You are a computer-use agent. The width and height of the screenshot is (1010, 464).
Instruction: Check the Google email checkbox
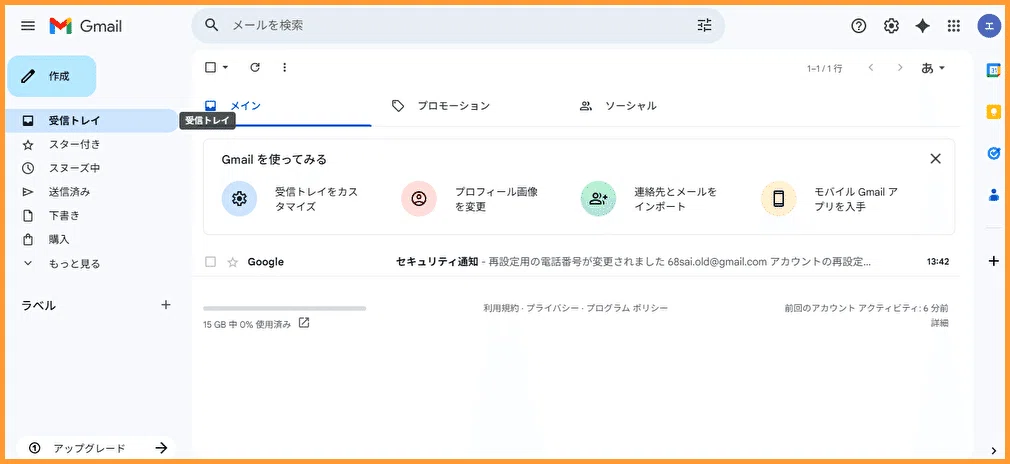tap(210, 262)
